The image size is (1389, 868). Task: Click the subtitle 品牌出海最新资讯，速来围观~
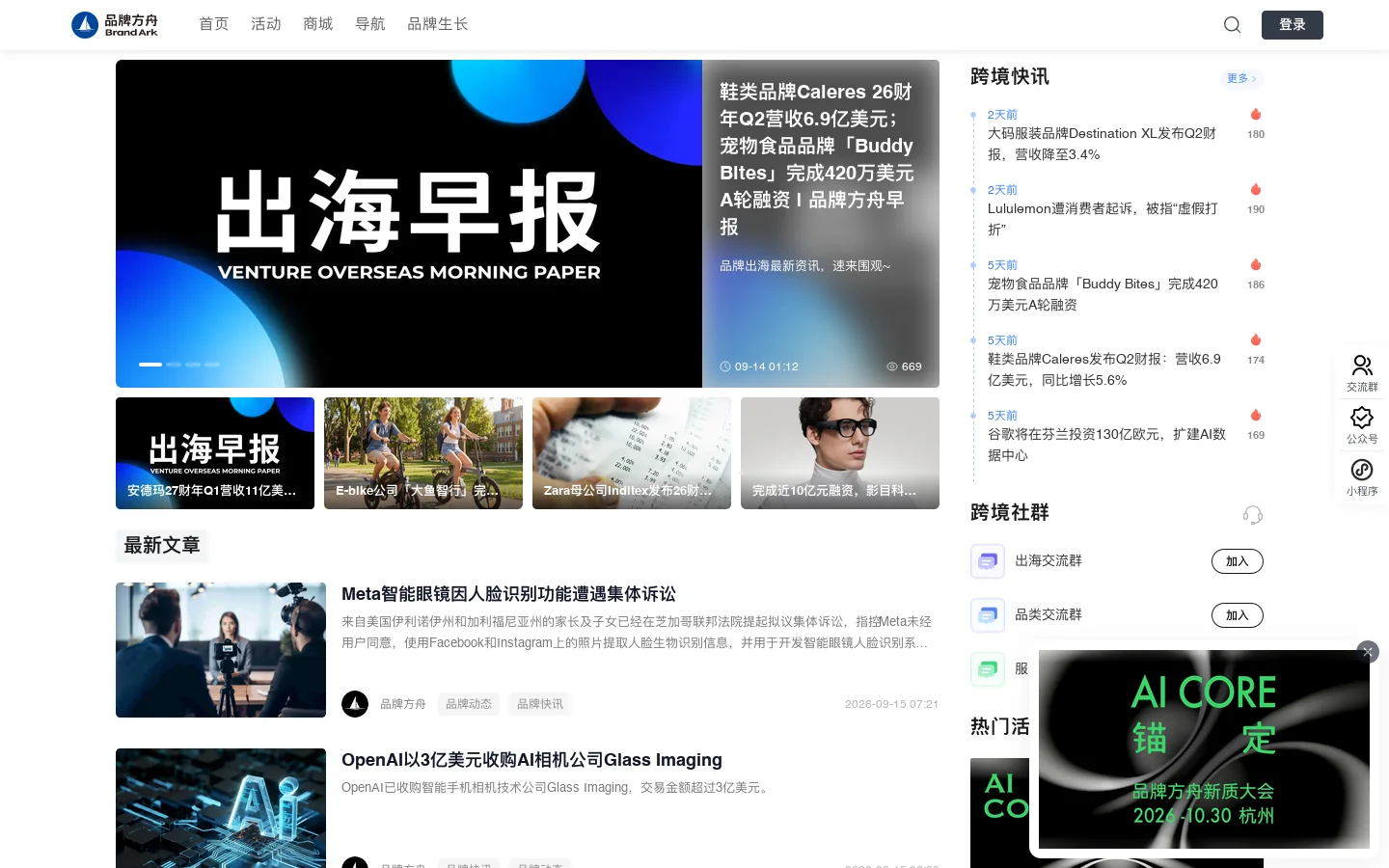805,265
